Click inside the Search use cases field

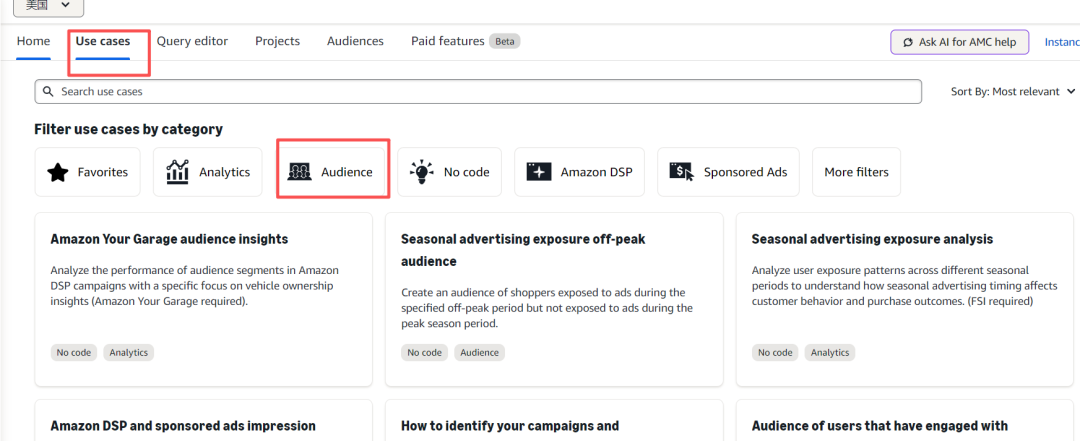click(x=480, y=91)
